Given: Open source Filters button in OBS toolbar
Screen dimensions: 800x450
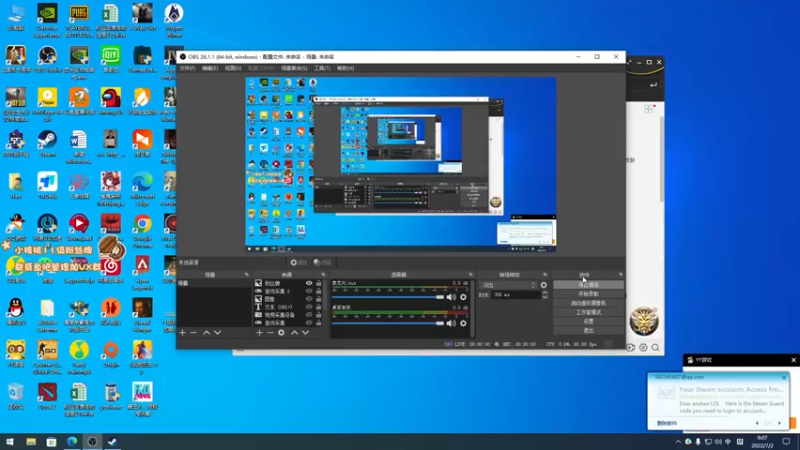Looking at the screenshot, I should (322, 262).
